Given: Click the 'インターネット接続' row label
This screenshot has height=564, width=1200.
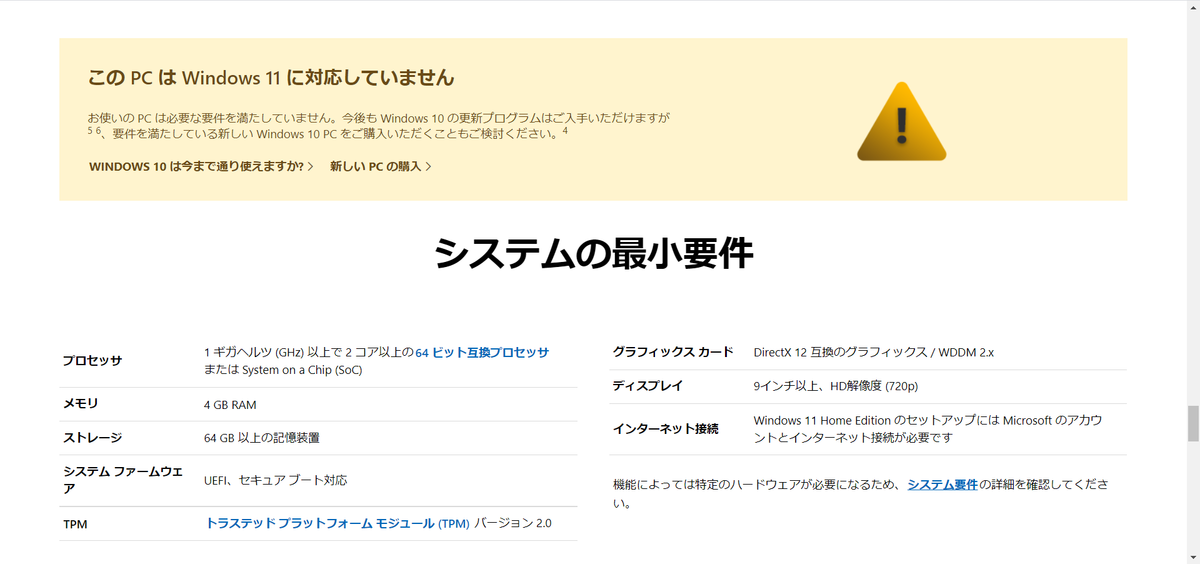Looking at the screenshot, I should click(665, 429).
